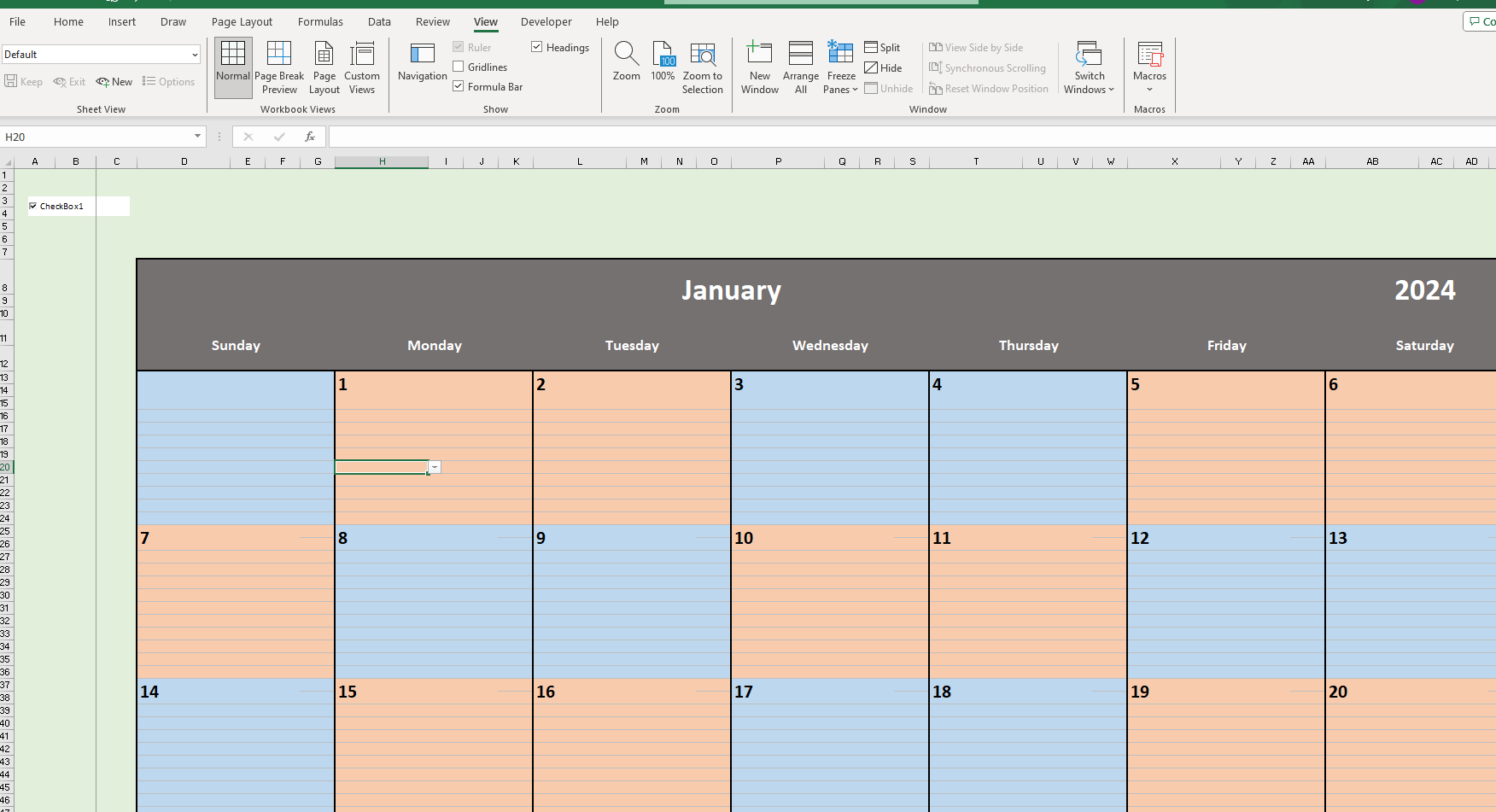Open sheet view Options
Viewport: 1496px width, 812px height.
tap(169, 82)
